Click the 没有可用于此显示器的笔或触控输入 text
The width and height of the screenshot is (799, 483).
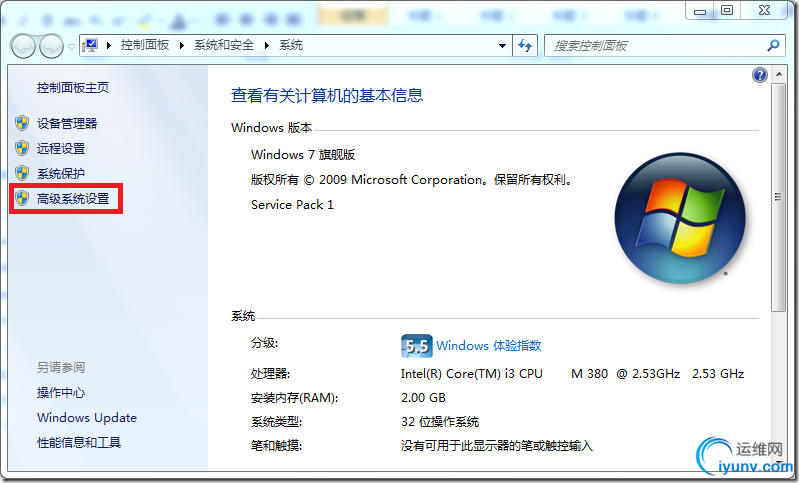(x=496, y=446)
